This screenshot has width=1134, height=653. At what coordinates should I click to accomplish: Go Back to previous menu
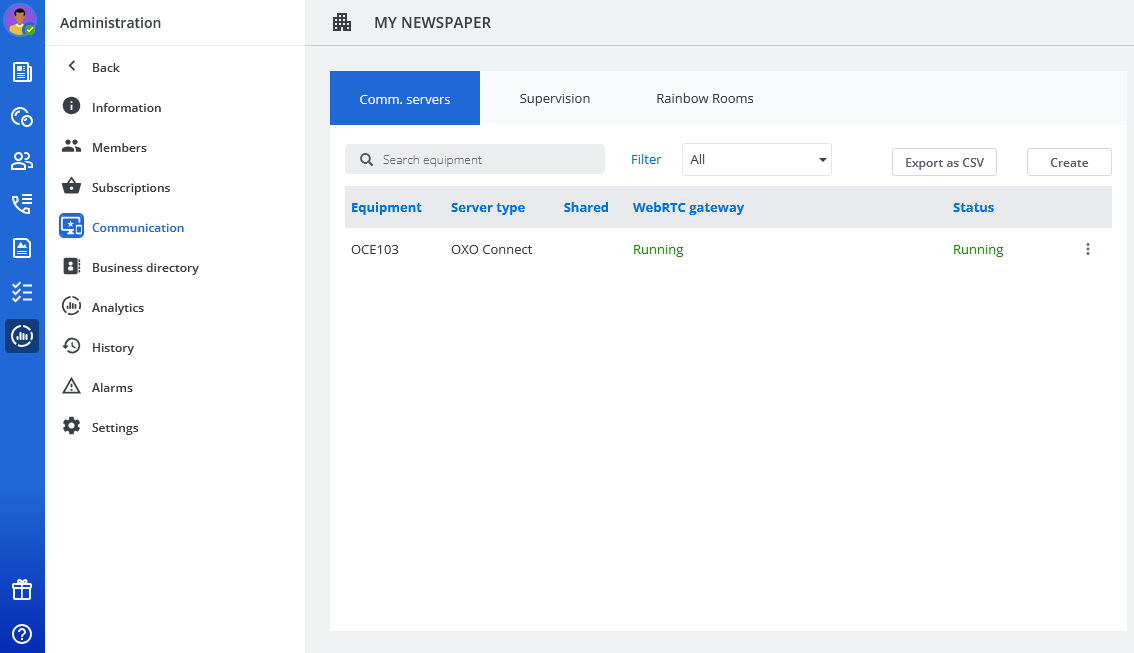pos(106,67)
